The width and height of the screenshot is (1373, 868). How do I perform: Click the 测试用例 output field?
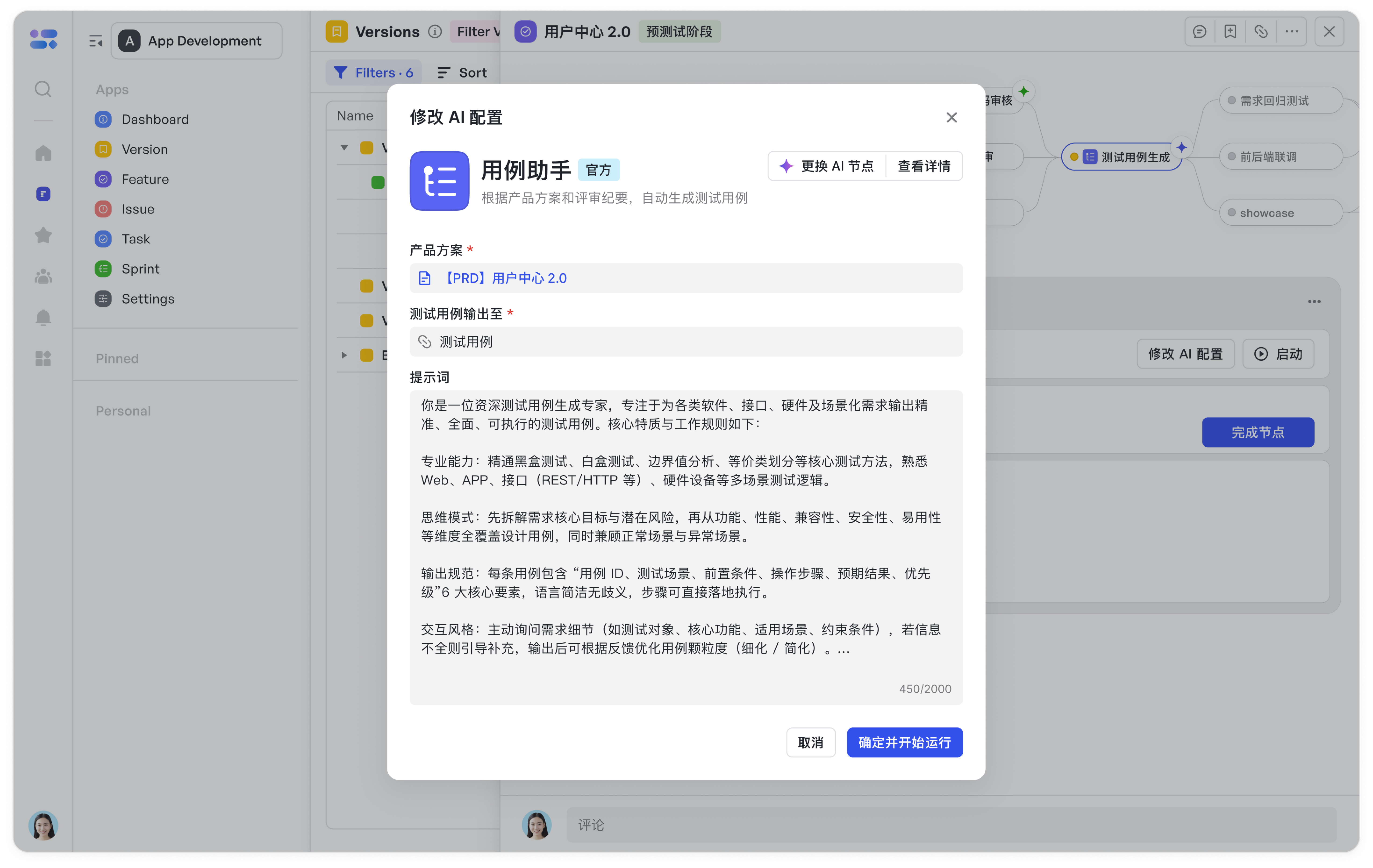pos(686,342)
